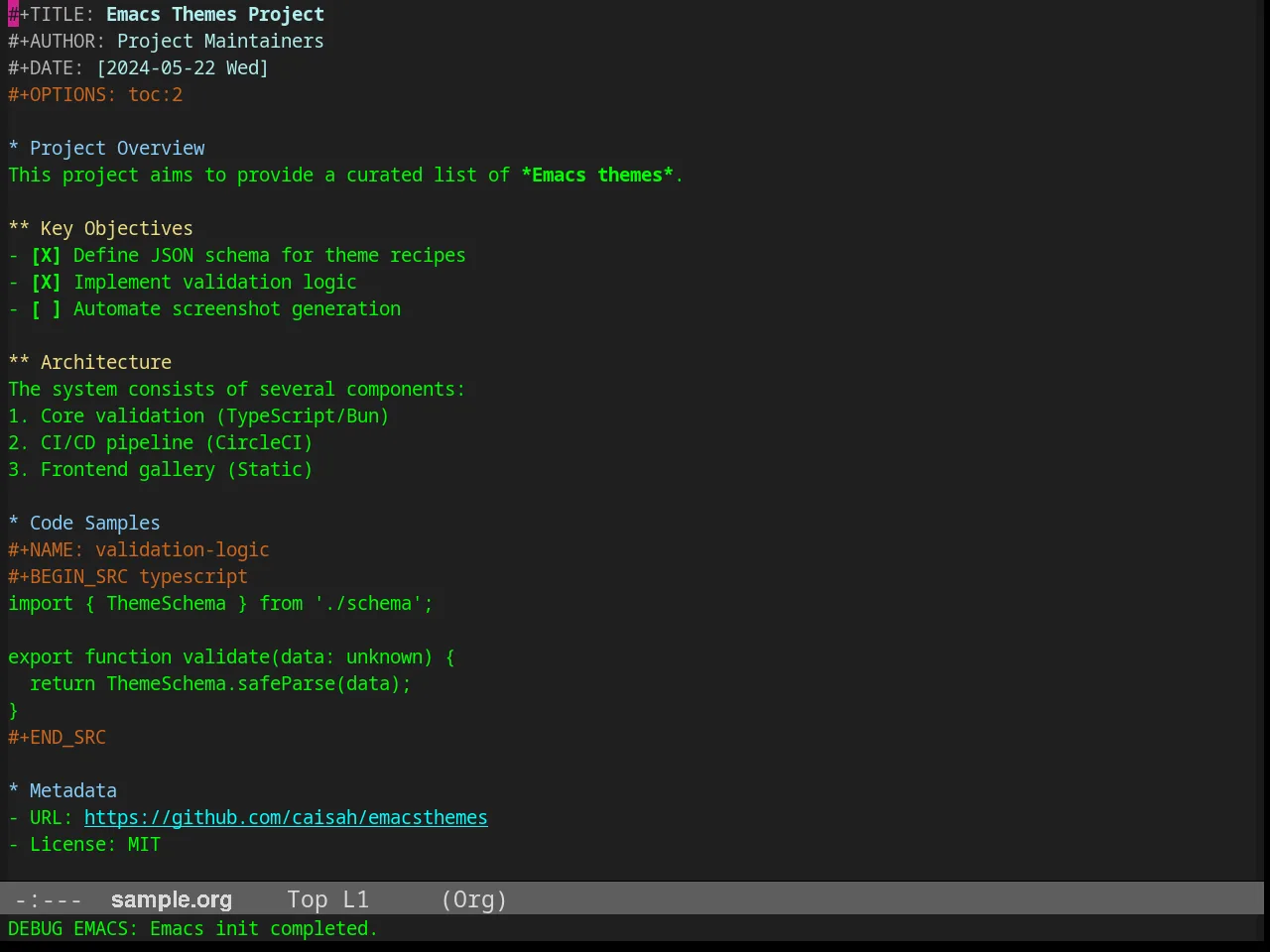Click the 'License: MIT' list item
The width and height of the screenshot is (1270, 952).
[x=84, y=845]
